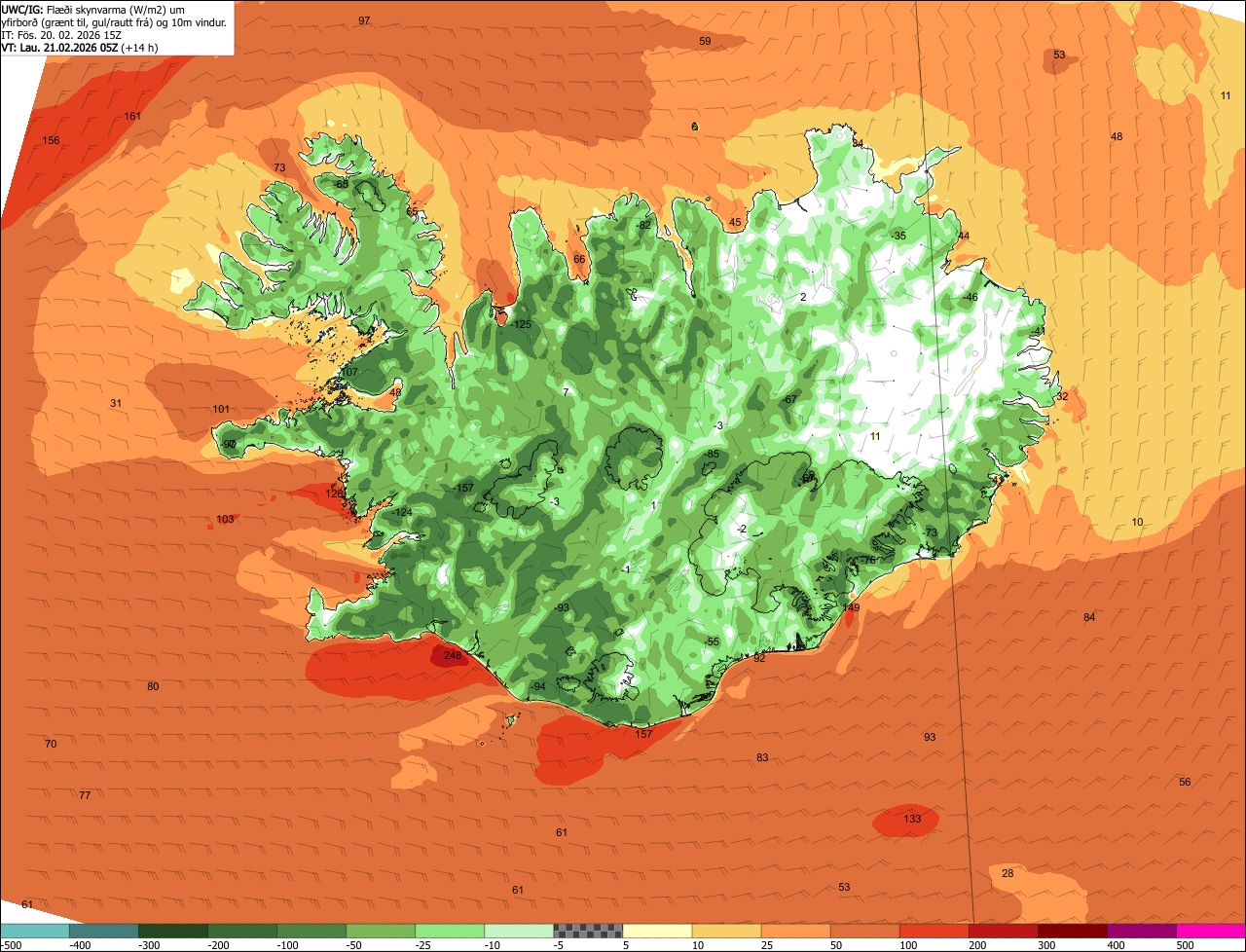This screenshot has width=1246, height=952.
Task: Click the checkered swatch between -5 and 5
Action: 587,931
